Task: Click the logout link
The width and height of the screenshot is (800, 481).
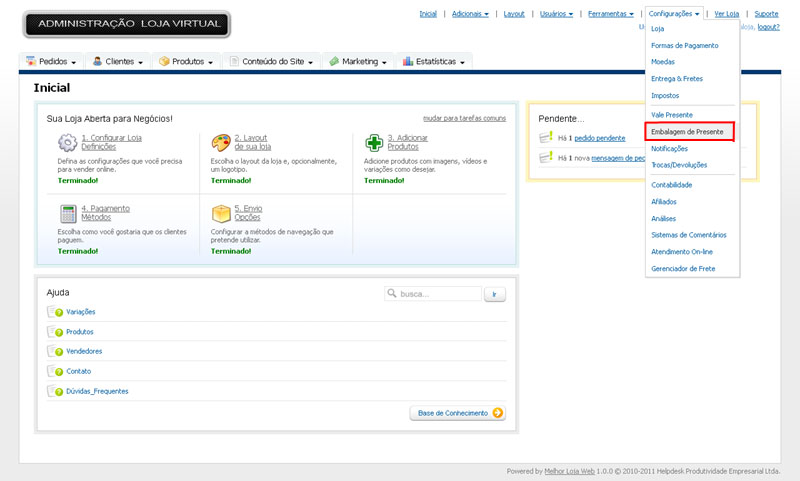Action: [x=768, y=27]
